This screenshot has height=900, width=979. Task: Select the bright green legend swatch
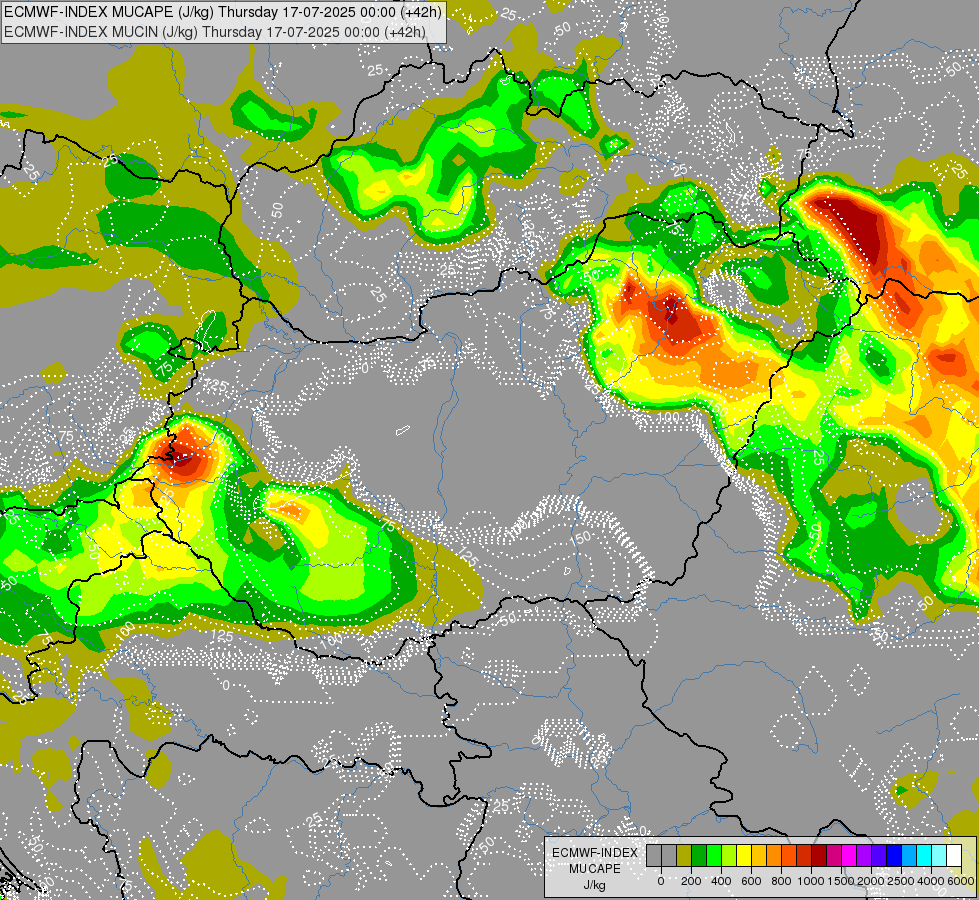(x=714, y=855)
